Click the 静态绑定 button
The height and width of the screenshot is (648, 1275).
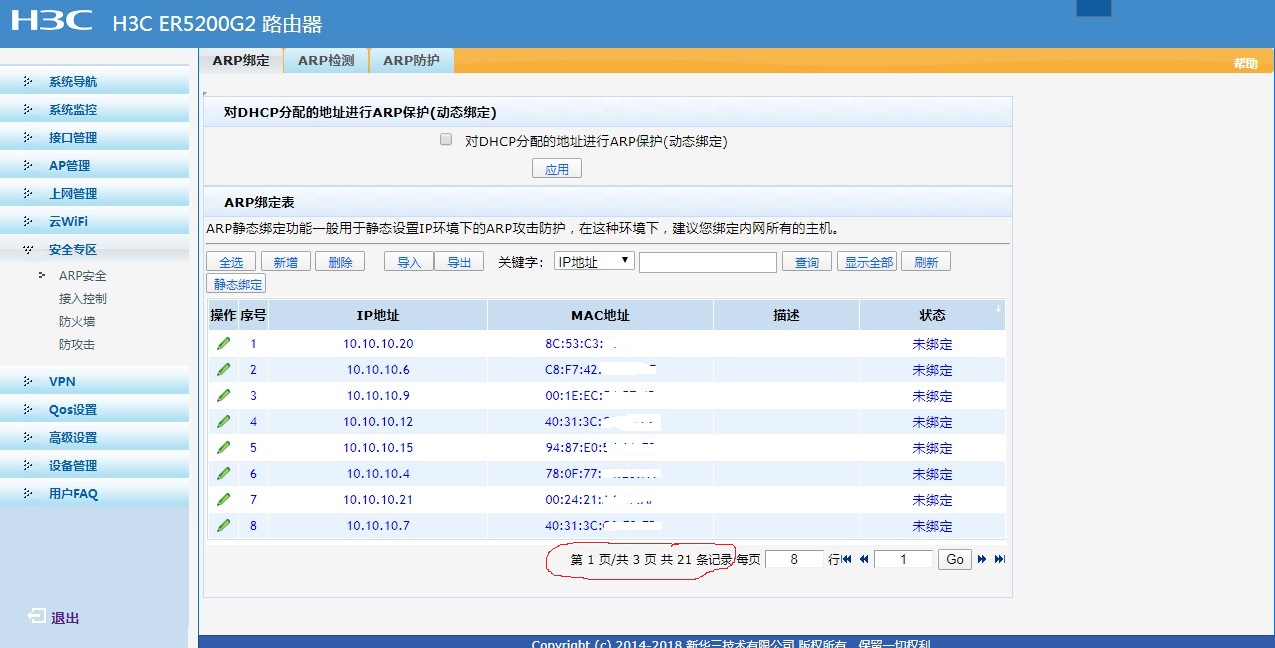point(236,285)
